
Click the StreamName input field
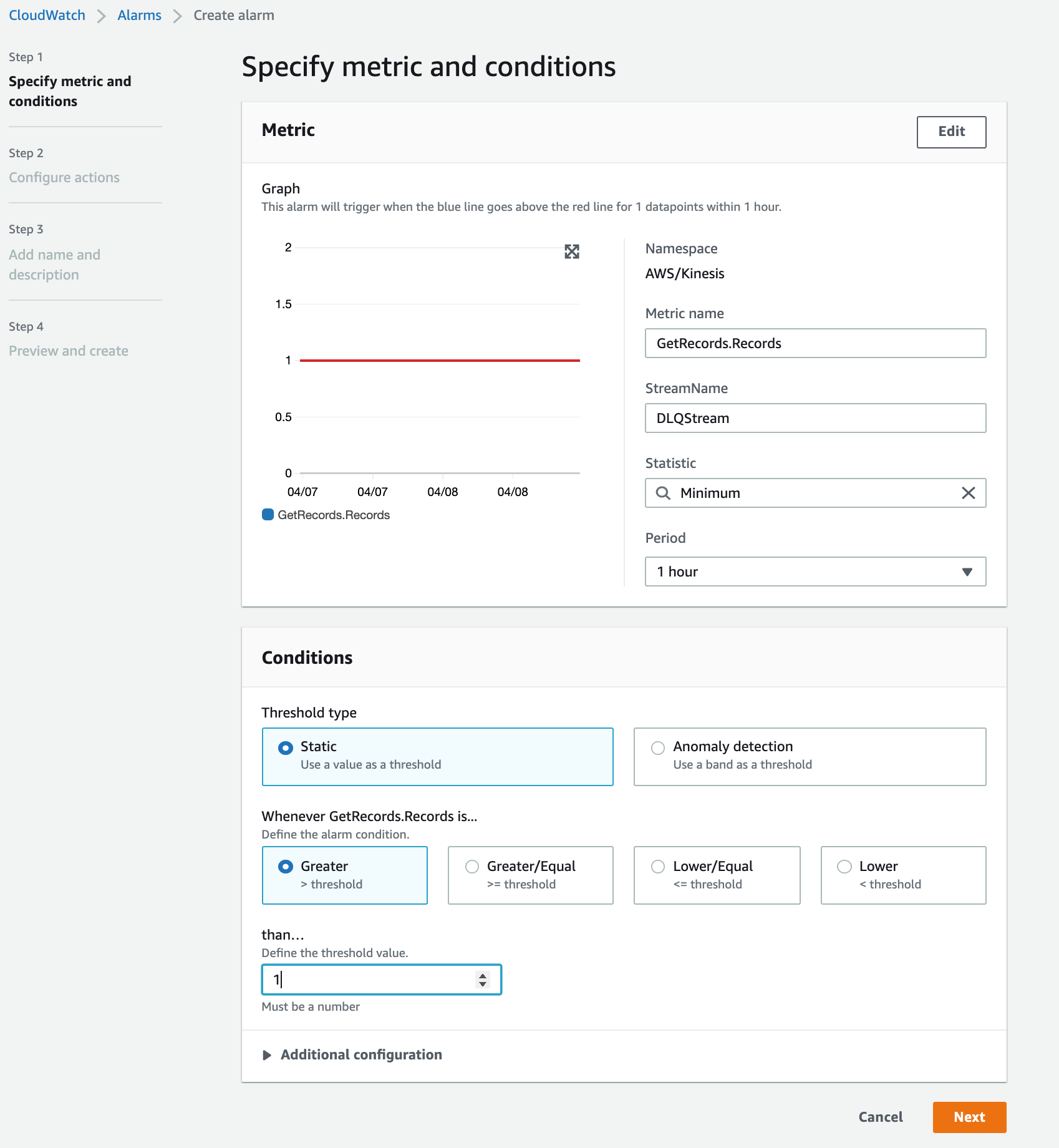[x=815, y=418]
